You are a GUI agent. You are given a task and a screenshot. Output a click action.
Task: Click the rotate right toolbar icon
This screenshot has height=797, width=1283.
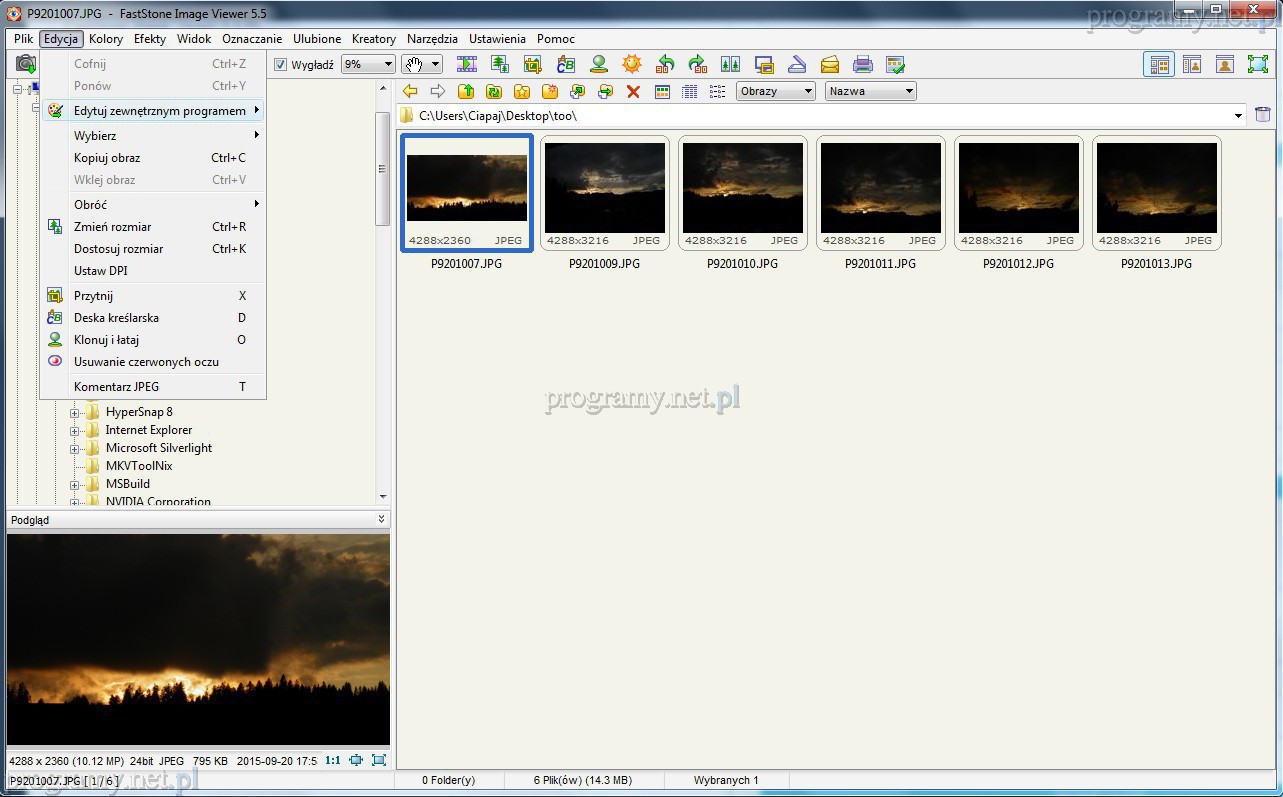(x=698, y=65)
